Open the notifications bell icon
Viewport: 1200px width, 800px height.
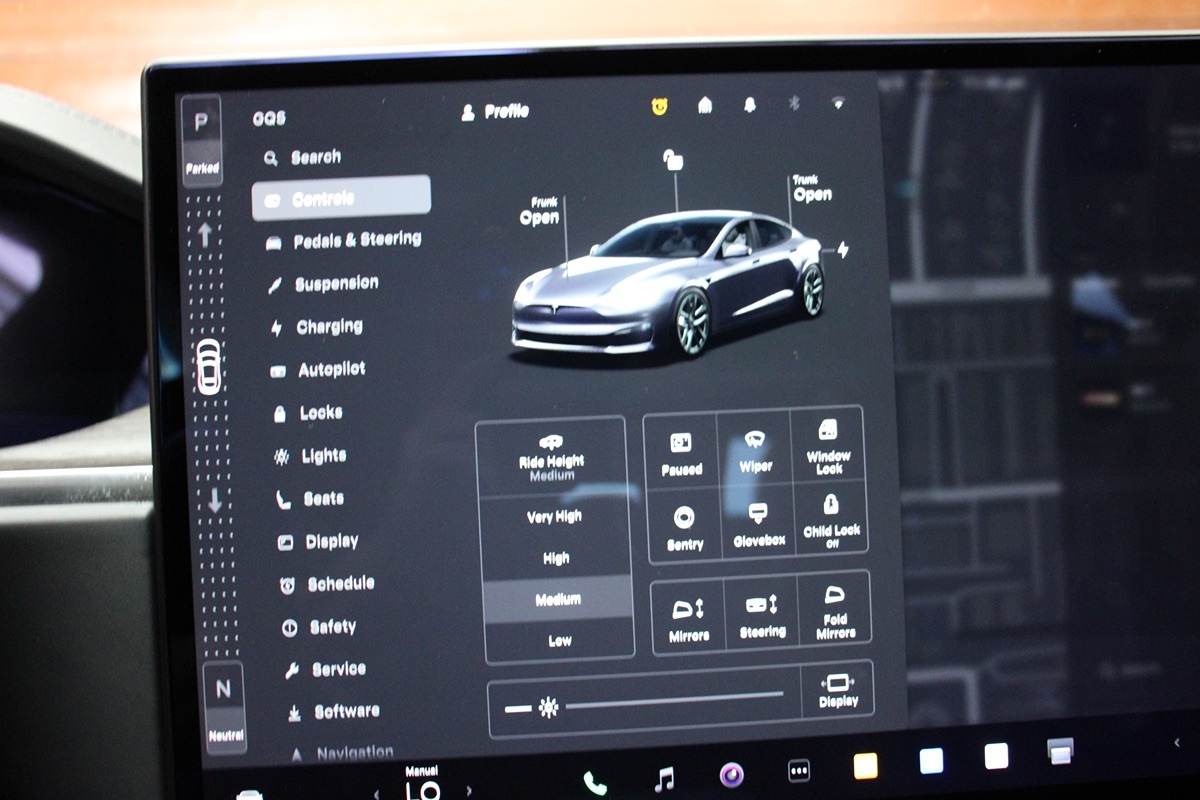pyautogui.click(x=750, y=104)
